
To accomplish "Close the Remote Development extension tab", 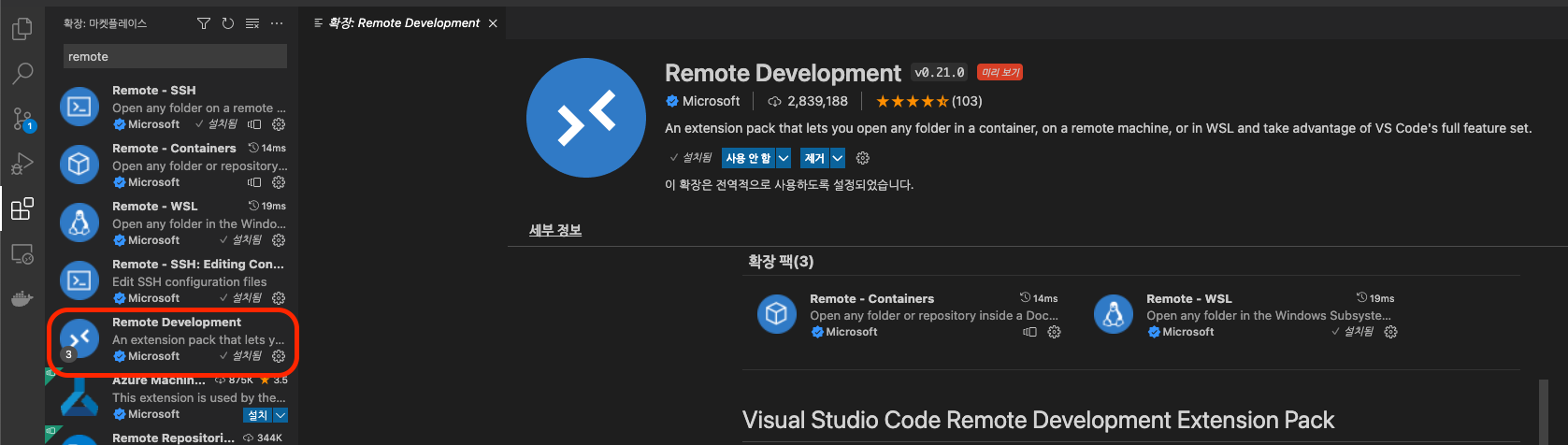I will (493, 23).
